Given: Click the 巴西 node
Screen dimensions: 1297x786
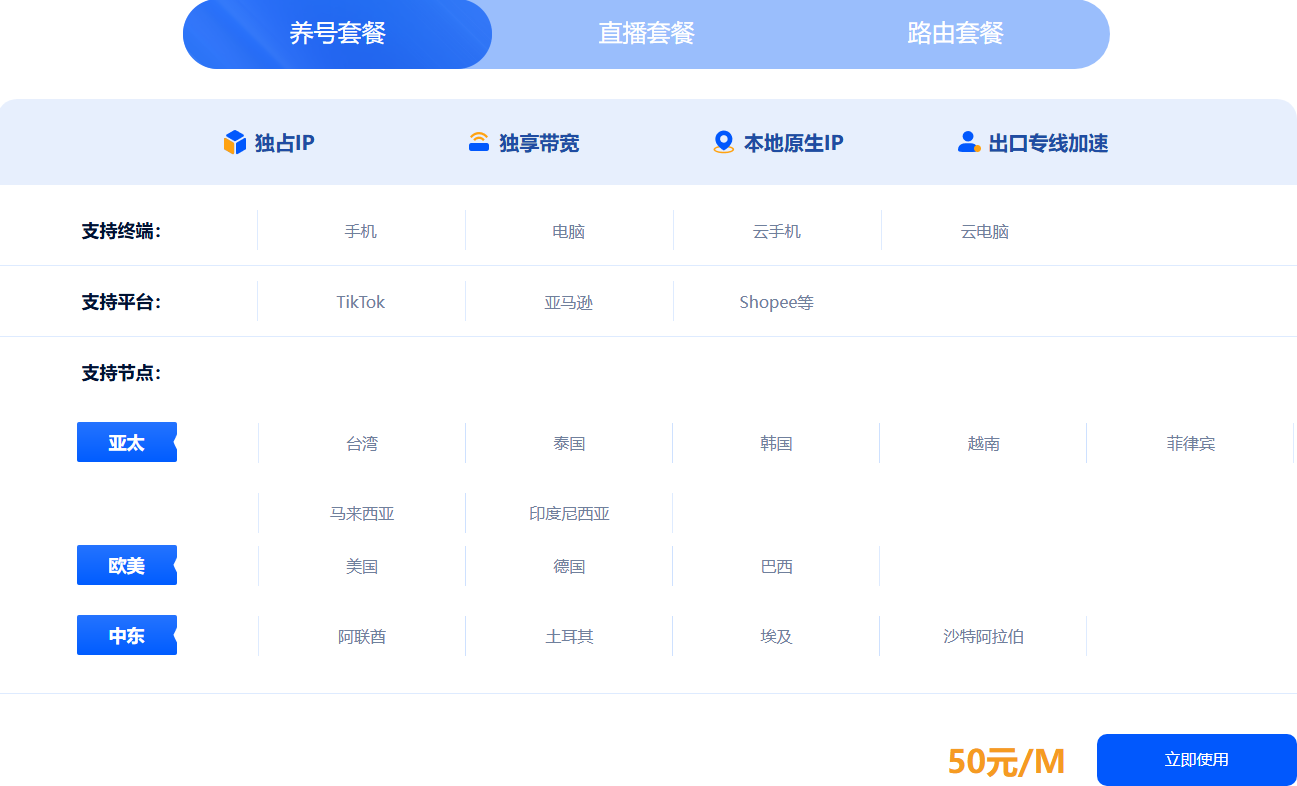Looking at the screenshot, I should [776, 566].
